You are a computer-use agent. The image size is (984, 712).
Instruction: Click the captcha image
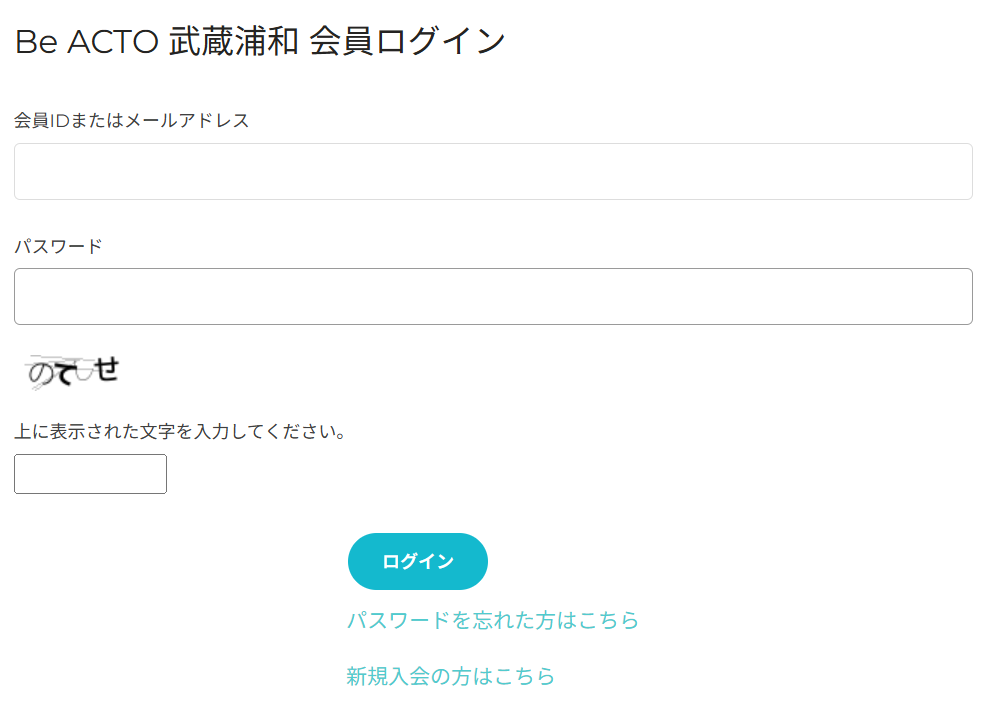pos(73,371)
